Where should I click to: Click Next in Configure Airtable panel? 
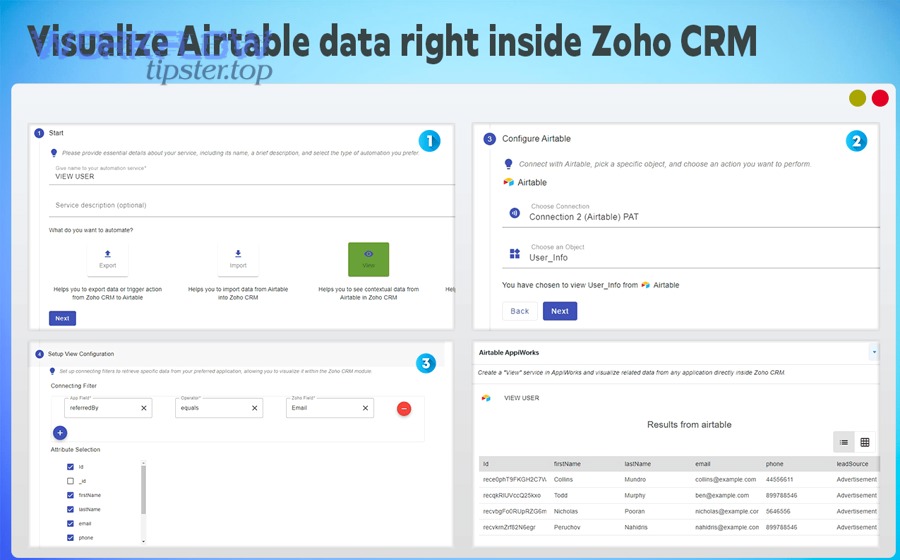pos(560,311)
